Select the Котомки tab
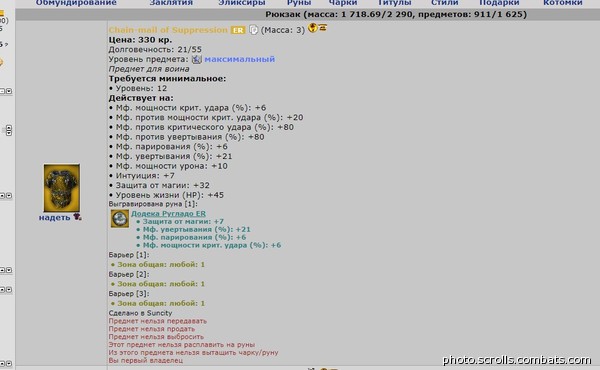600x370 pixels. (x=562, y=3)
